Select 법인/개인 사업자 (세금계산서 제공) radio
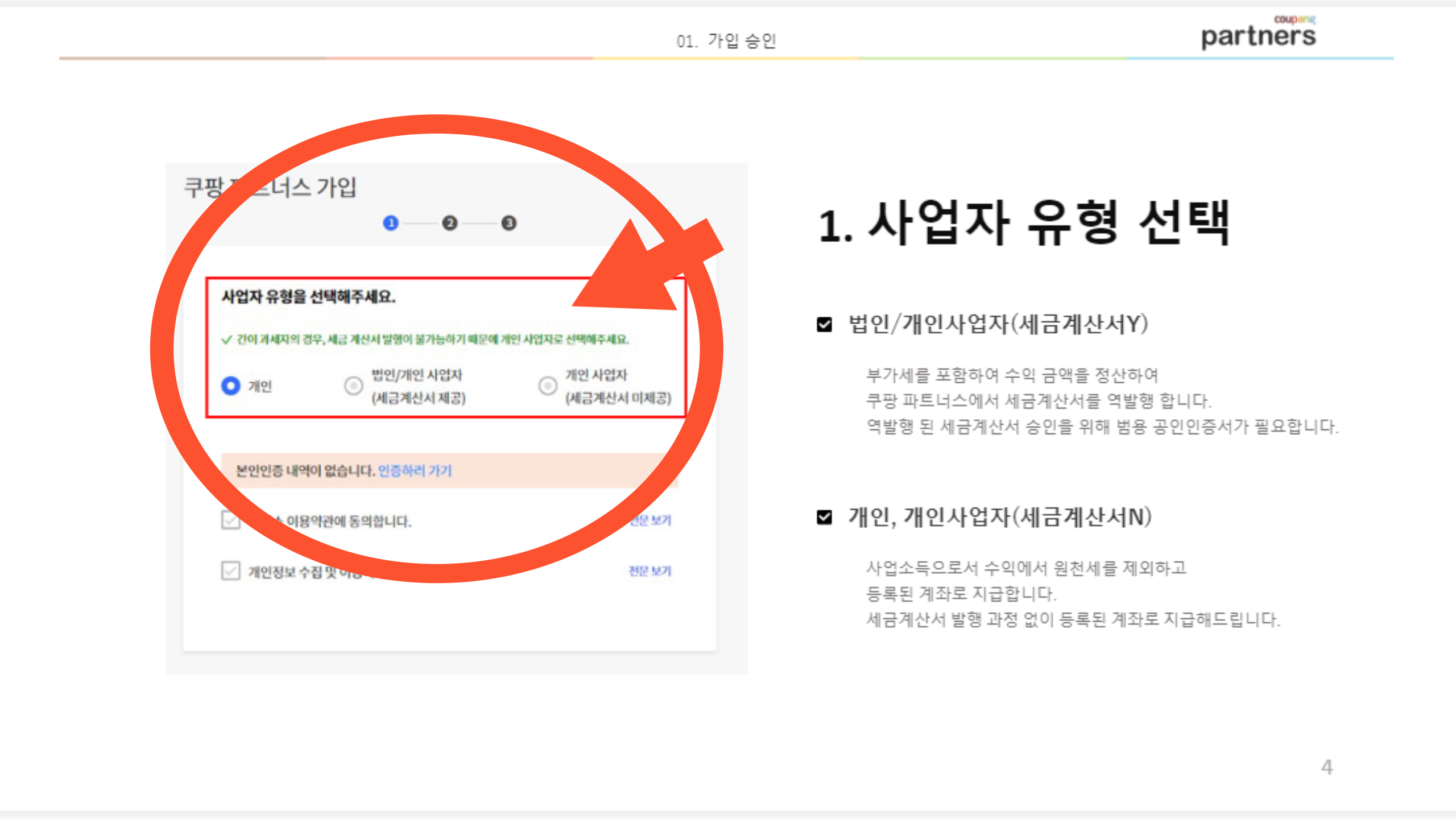Viewport: 1456px width, 819px height. (353, 386)
